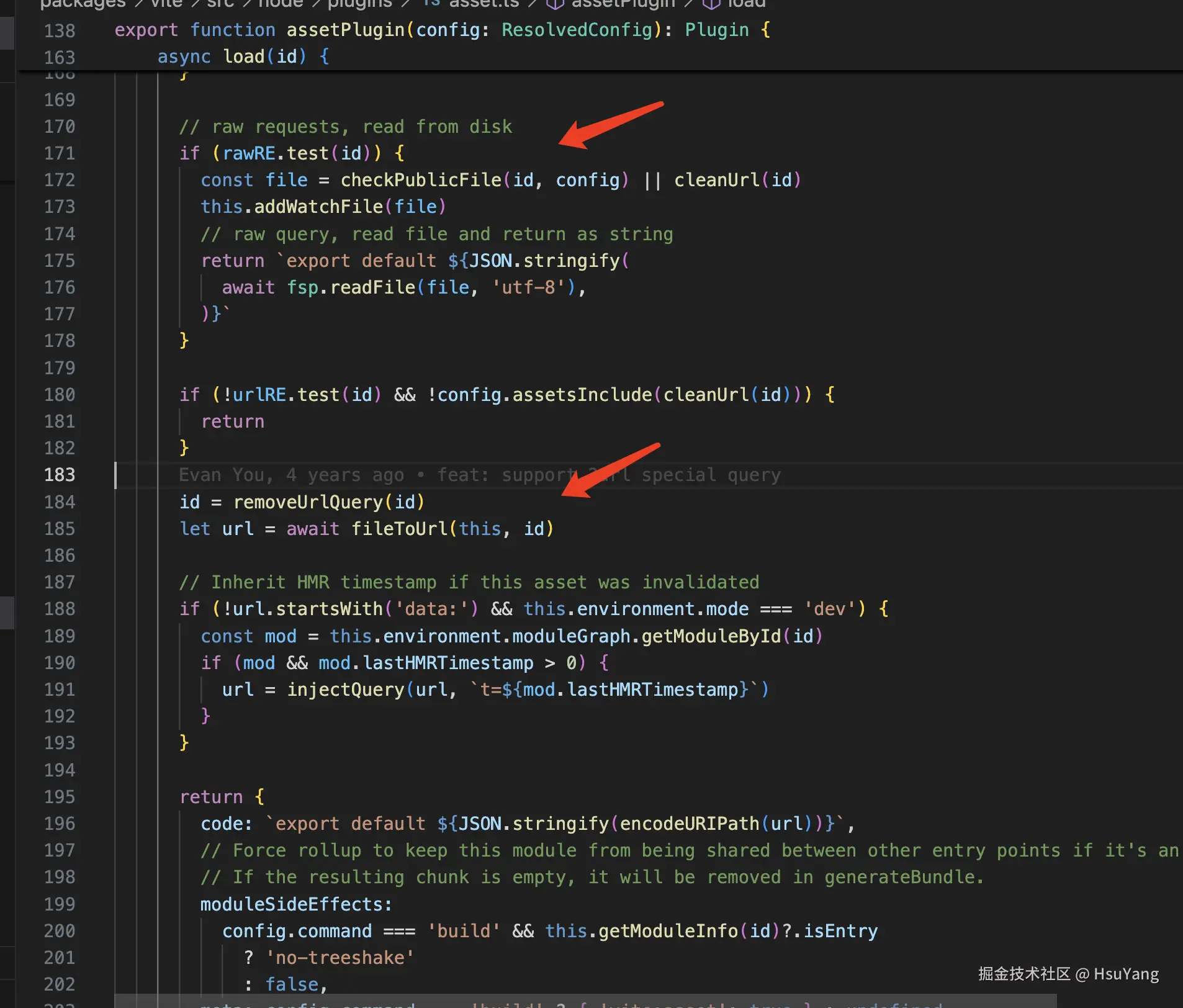Click 'injectQuery' function call on line 191
The height and width of the screenshot is (1008, 1183).
pos(346,690)
